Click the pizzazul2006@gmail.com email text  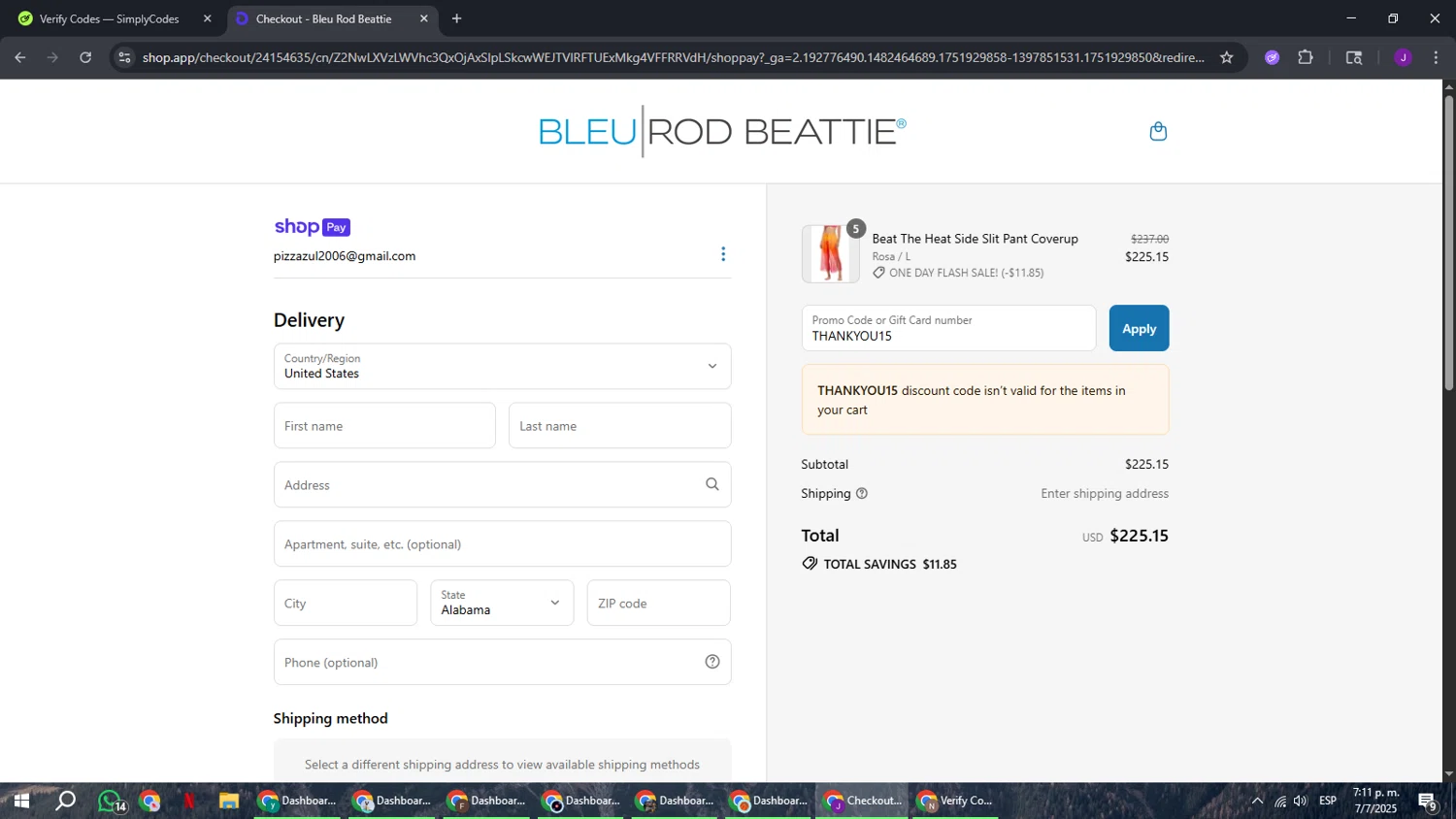pyautogui.click(x=345, y=256)
